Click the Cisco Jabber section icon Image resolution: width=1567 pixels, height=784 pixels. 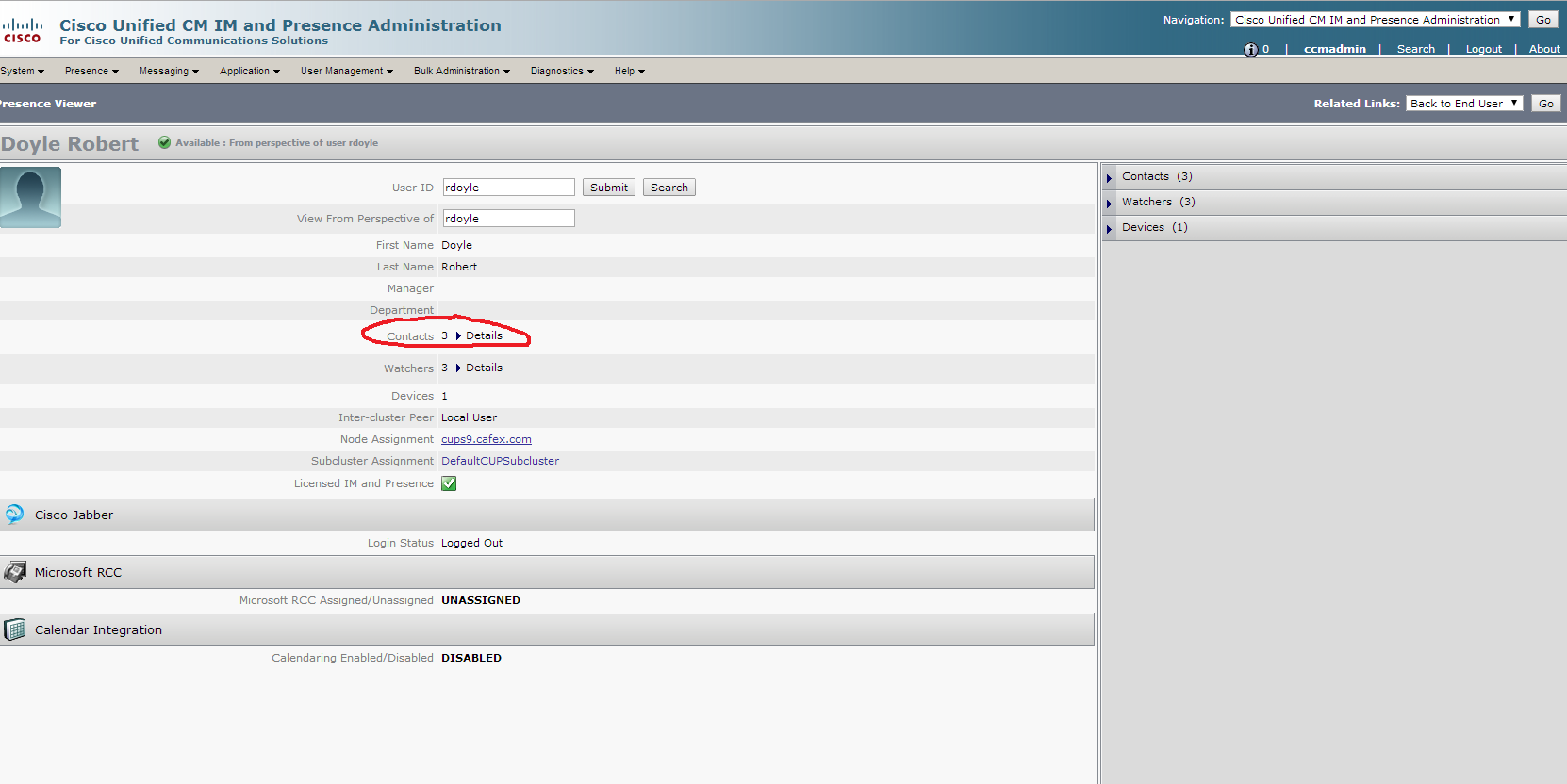point(15,514)
